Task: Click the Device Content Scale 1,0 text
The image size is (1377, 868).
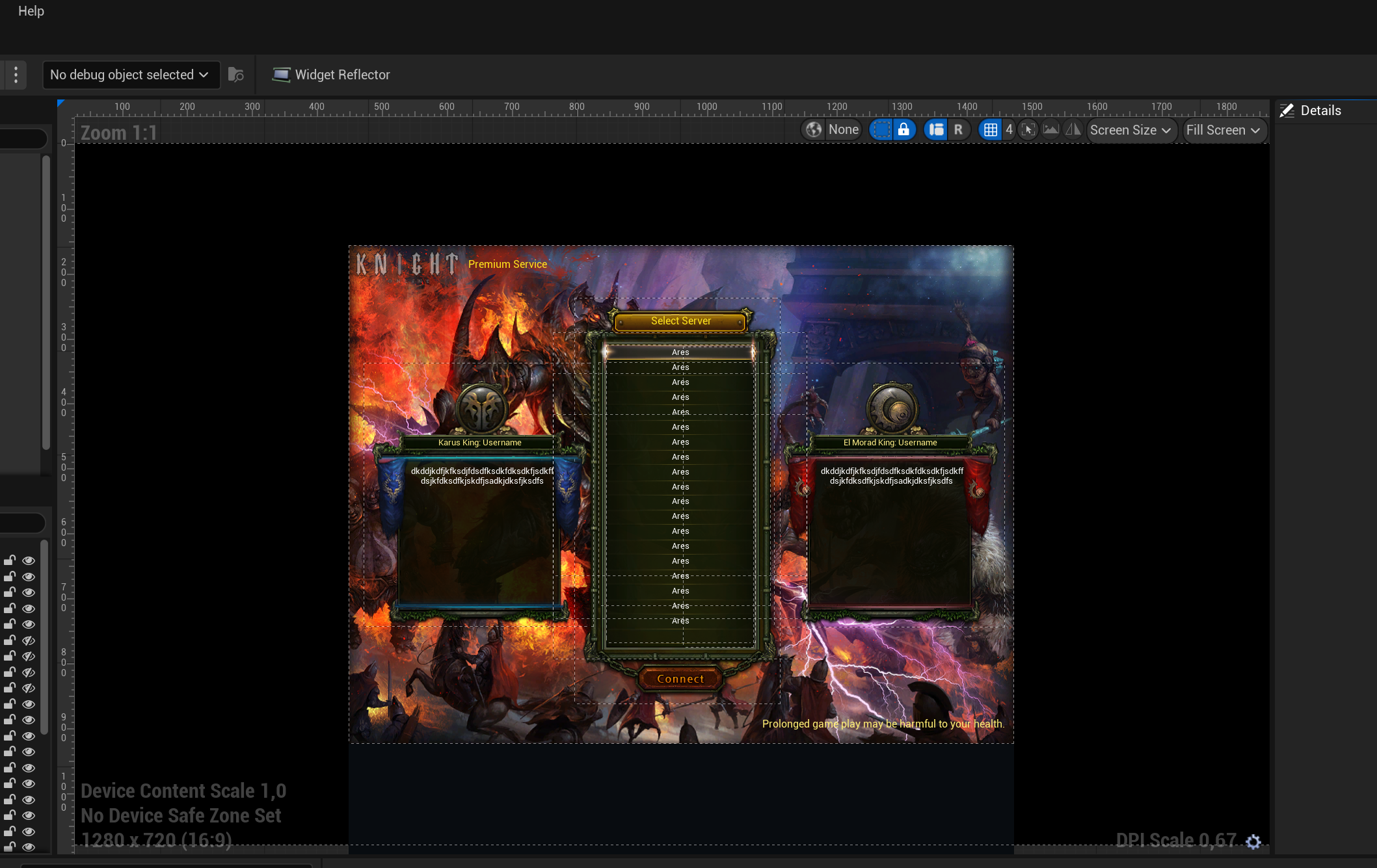Action: [x=183, y=791]
